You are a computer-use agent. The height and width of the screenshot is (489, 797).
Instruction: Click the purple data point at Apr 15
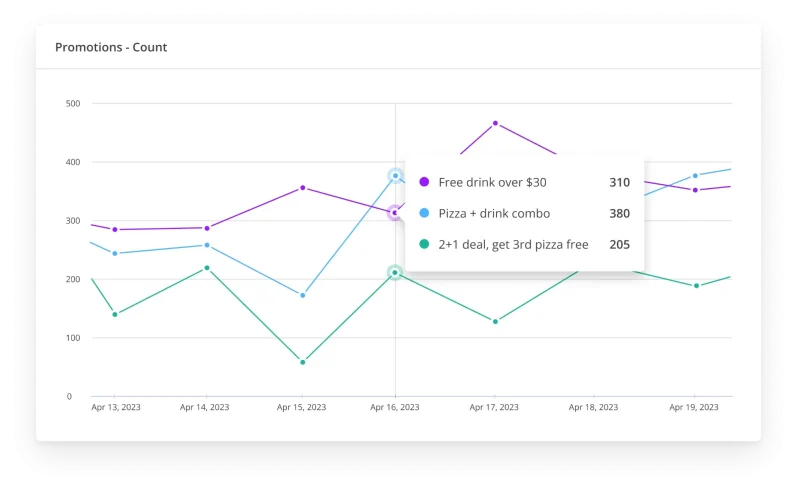coord(302,188)
